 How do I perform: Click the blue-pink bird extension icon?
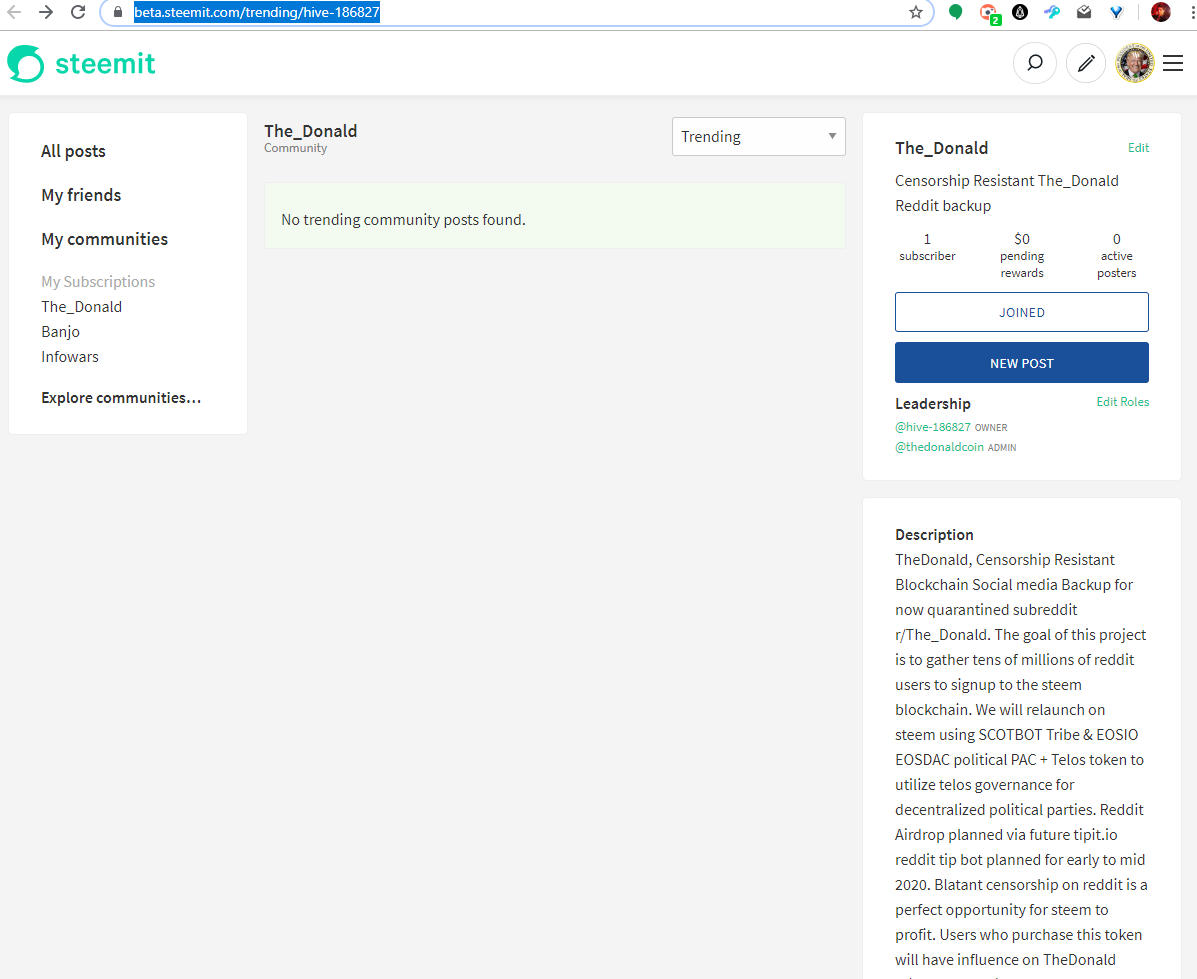click(1052, 12)
